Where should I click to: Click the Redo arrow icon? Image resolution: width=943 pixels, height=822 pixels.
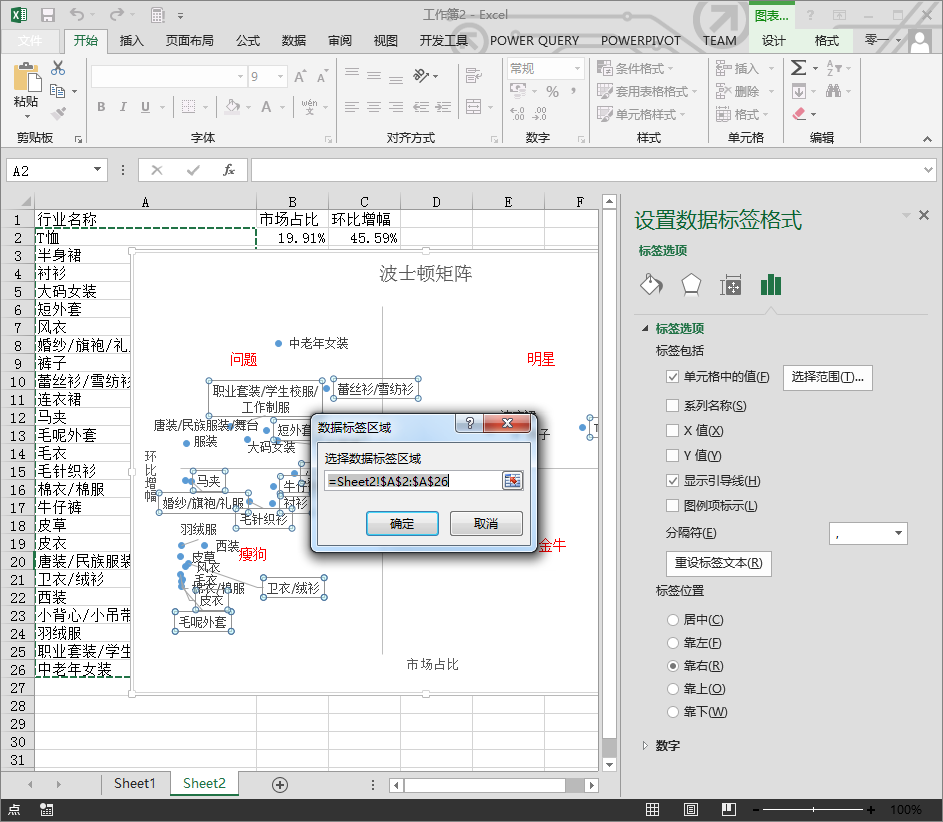[x=117, y=14]
